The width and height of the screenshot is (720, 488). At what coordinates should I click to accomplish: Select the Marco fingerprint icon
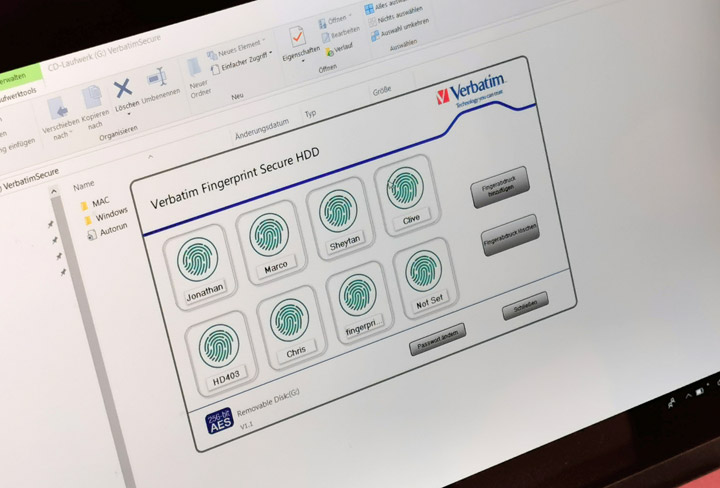coord(269,235)
